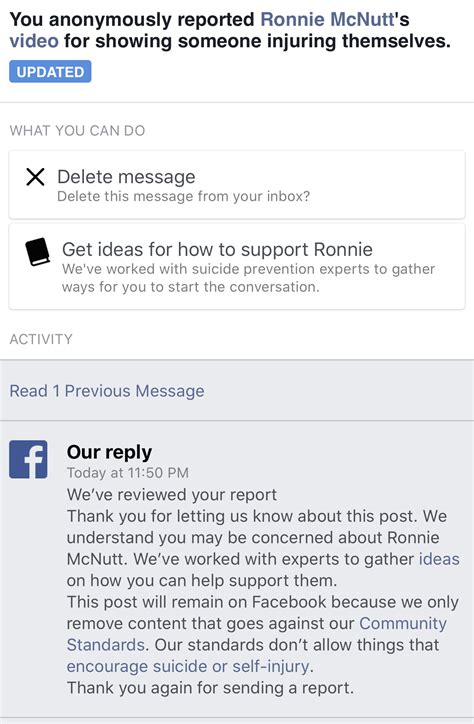474x724 pixels.
Task: Click the Our reply heading
Action: coord(109,452)
